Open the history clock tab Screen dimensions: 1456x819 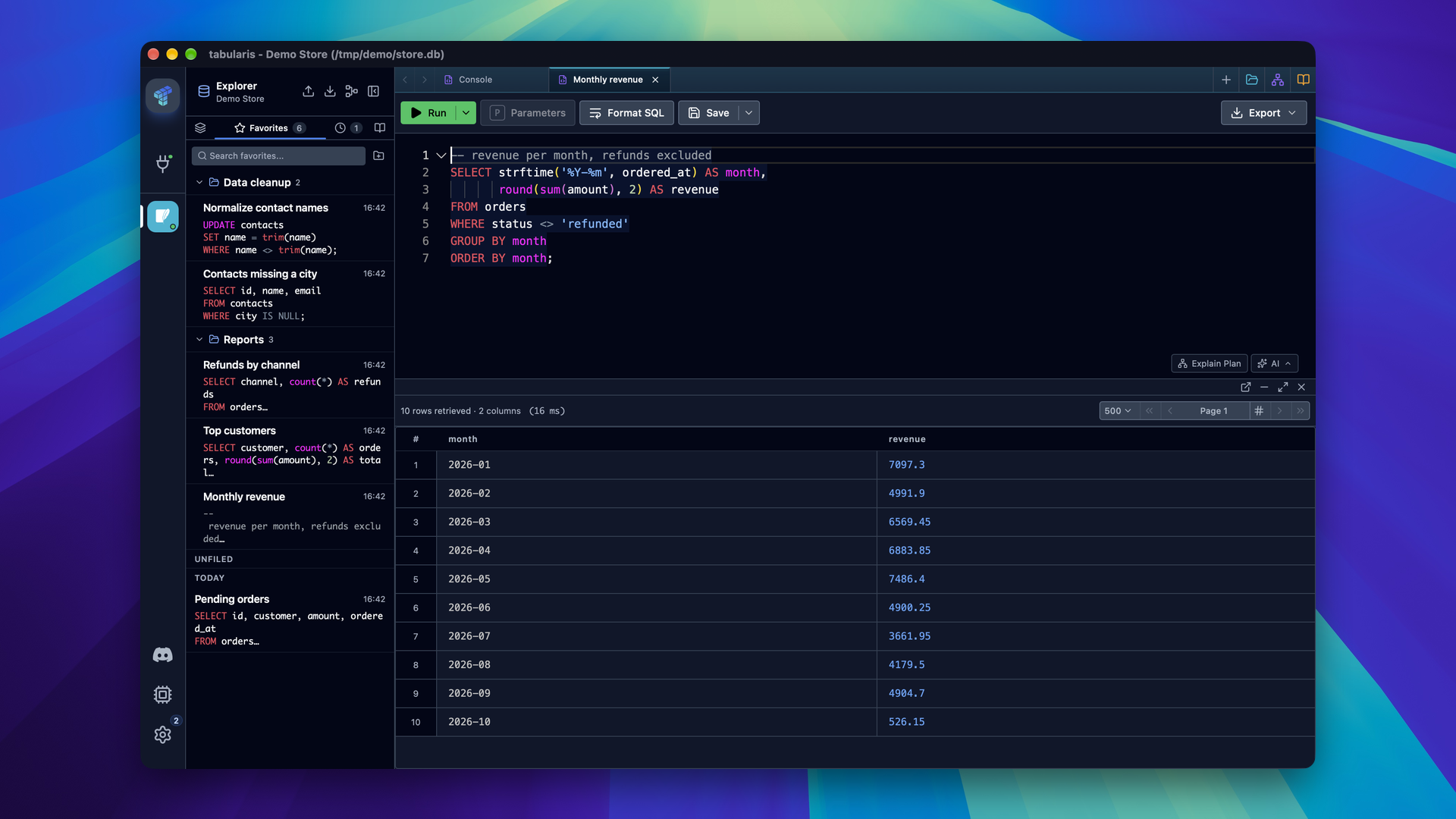[x=347, y=127]
